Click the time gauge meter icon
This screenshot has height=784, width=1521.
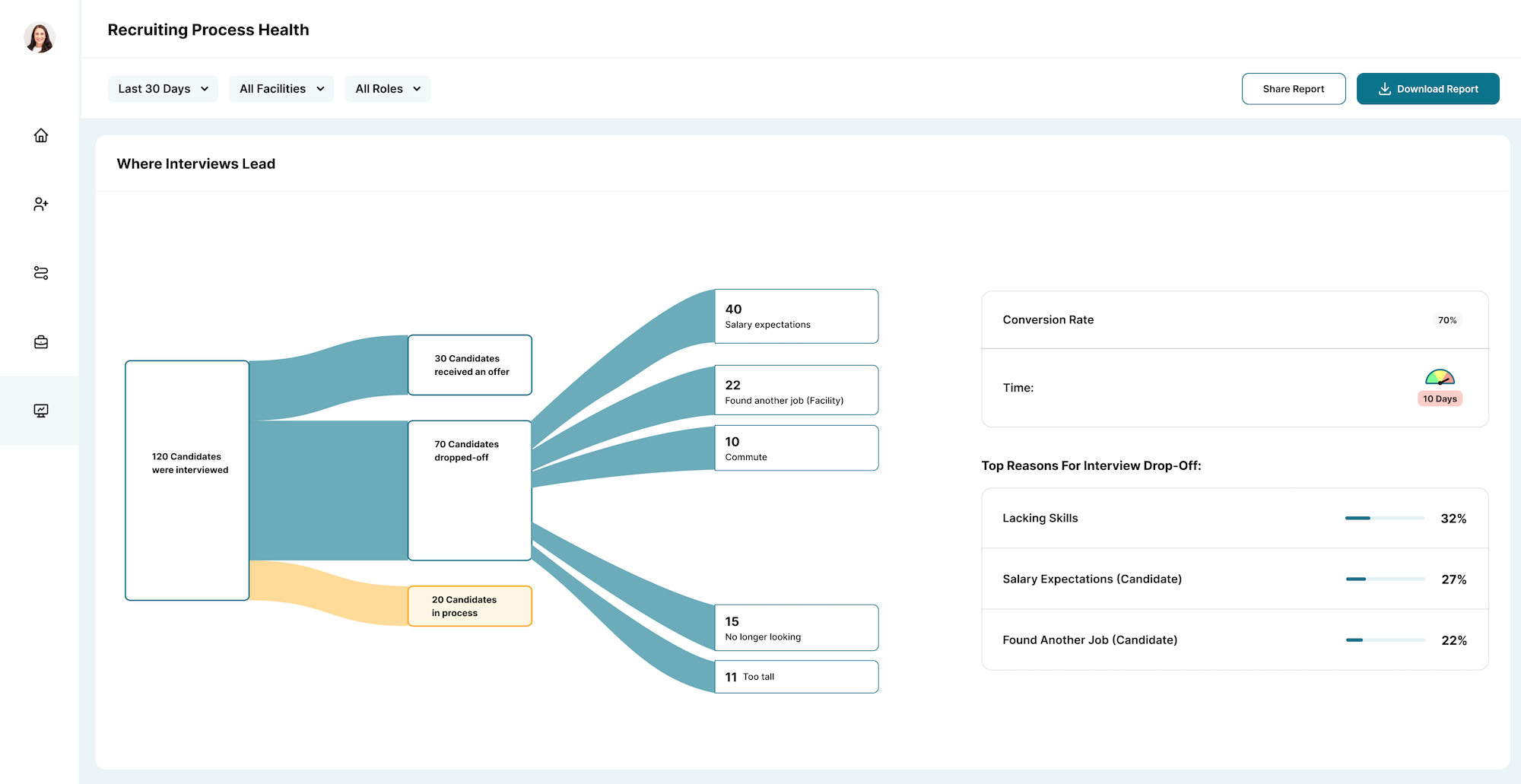pyautogui.click(x=1440, y=377)
